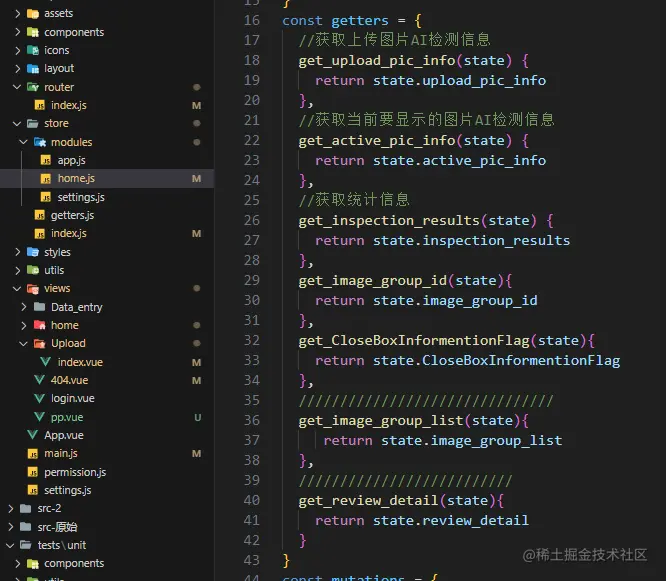Viewport: 666px width, 581px height.
Task: Click the icons folder icon
Action: [x=33, y=50]
